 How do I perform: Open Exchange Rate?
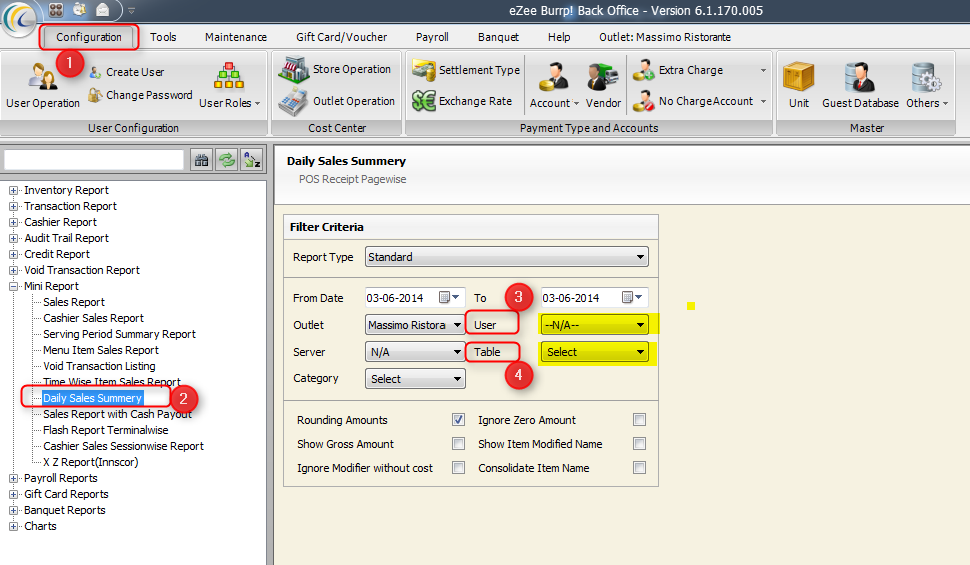point(463,101)
